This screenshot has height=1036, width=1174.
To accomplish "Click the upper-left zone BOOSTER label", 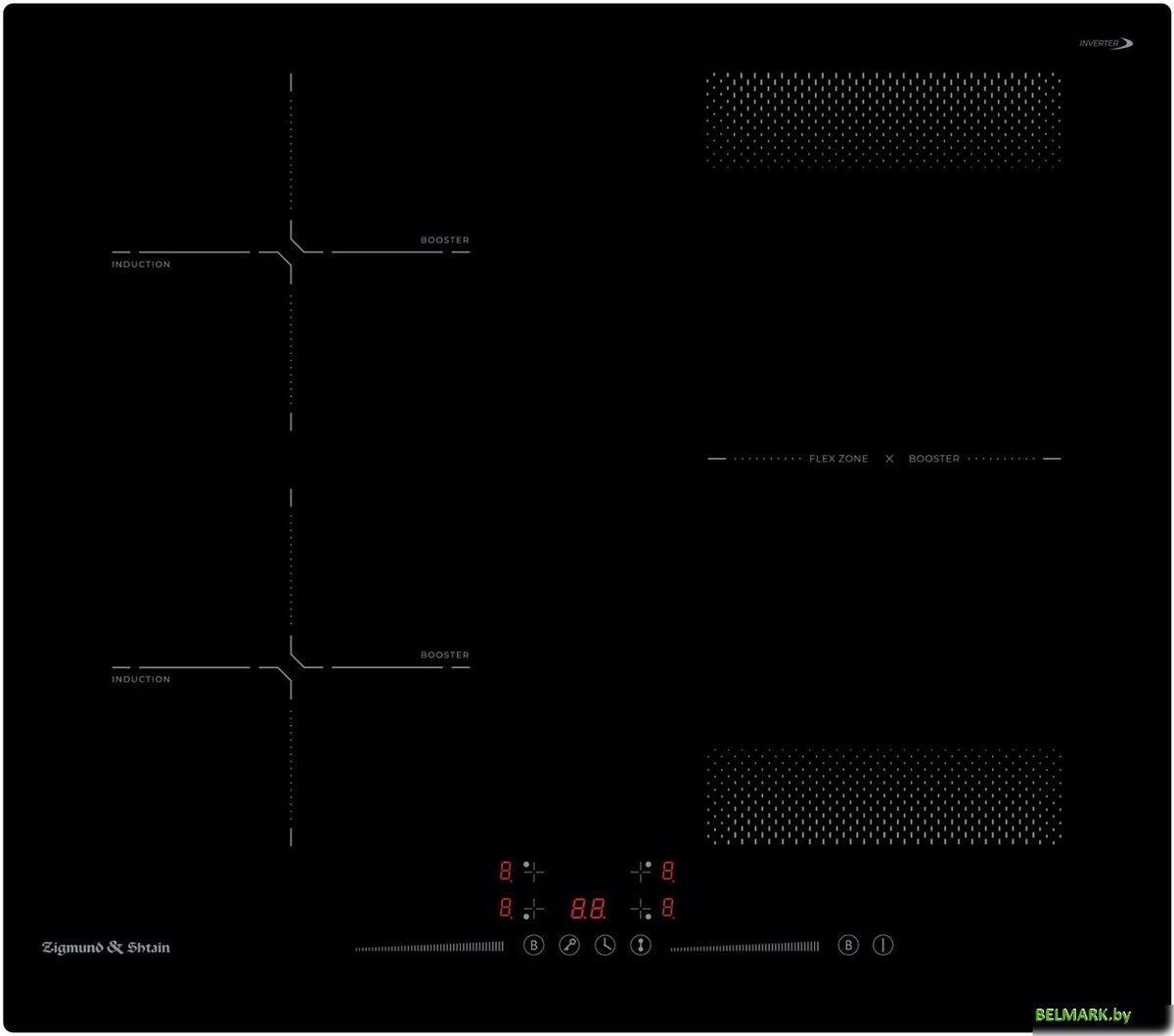I will [x=445, y=240].
